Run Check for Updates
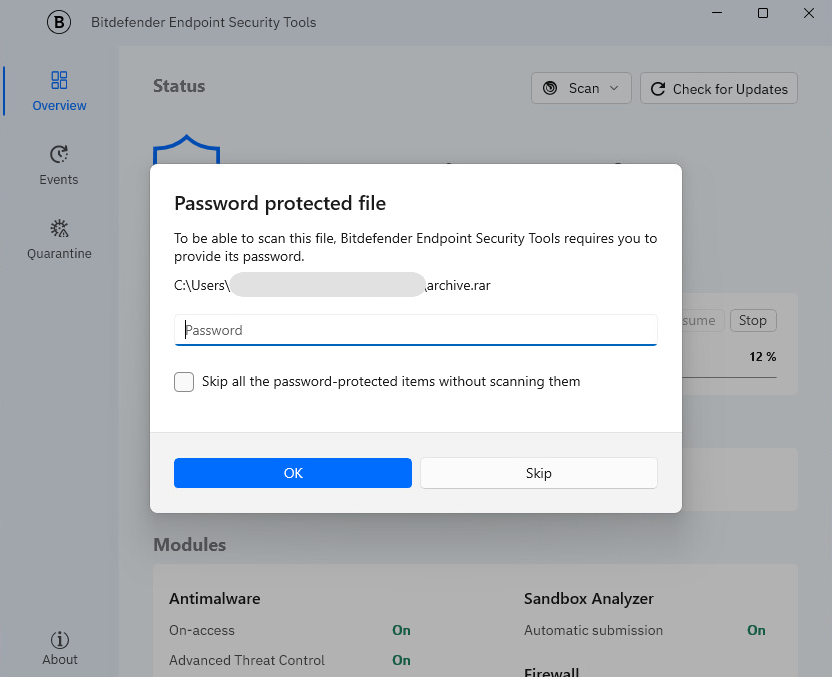The image size is (832, 677). [x=718, y=88]
